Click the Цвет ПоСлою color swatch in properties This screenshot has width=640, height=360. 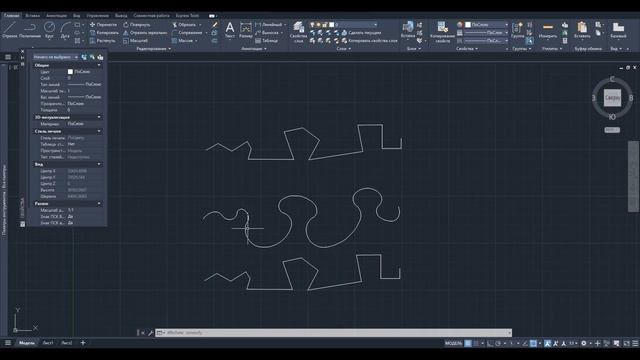click(70, 72)
